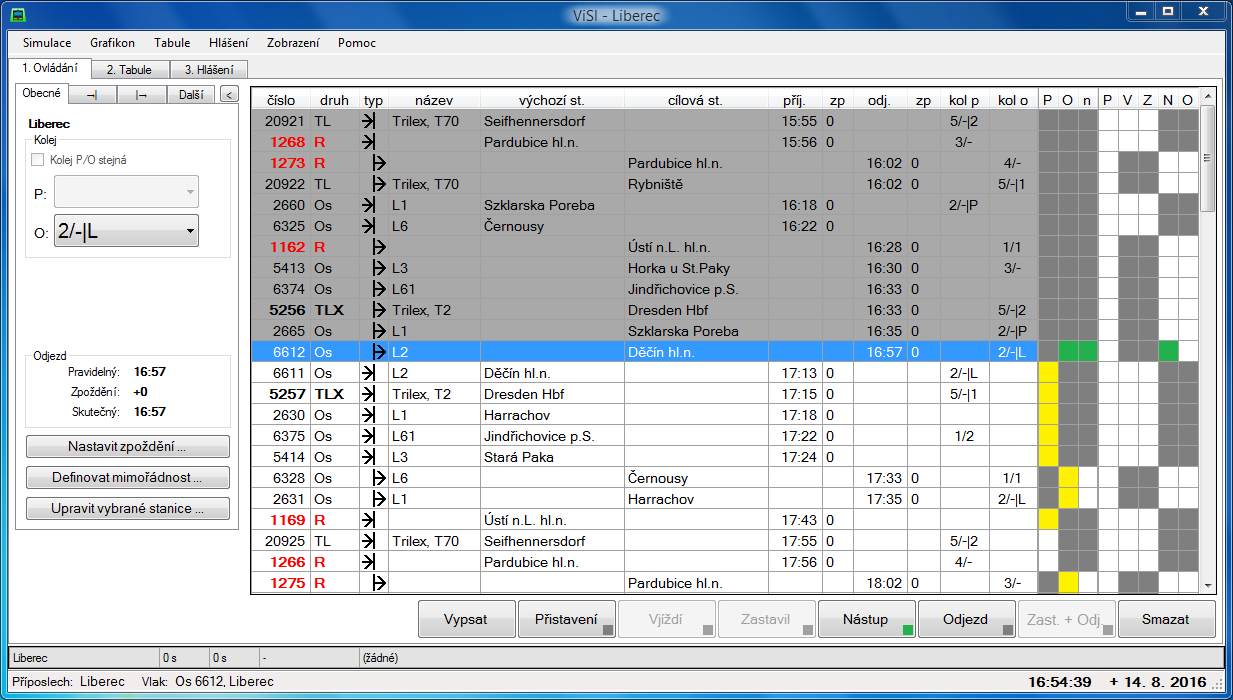Click the arrival arrow icon for train 1169
Screen dimensions: 1233x700
369,520
